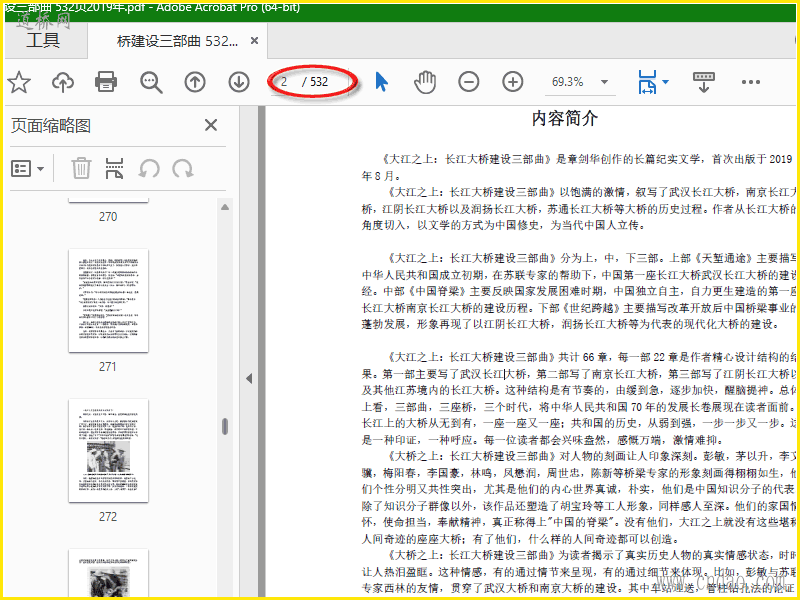Click the thumbnail label 271

point(108,367)
